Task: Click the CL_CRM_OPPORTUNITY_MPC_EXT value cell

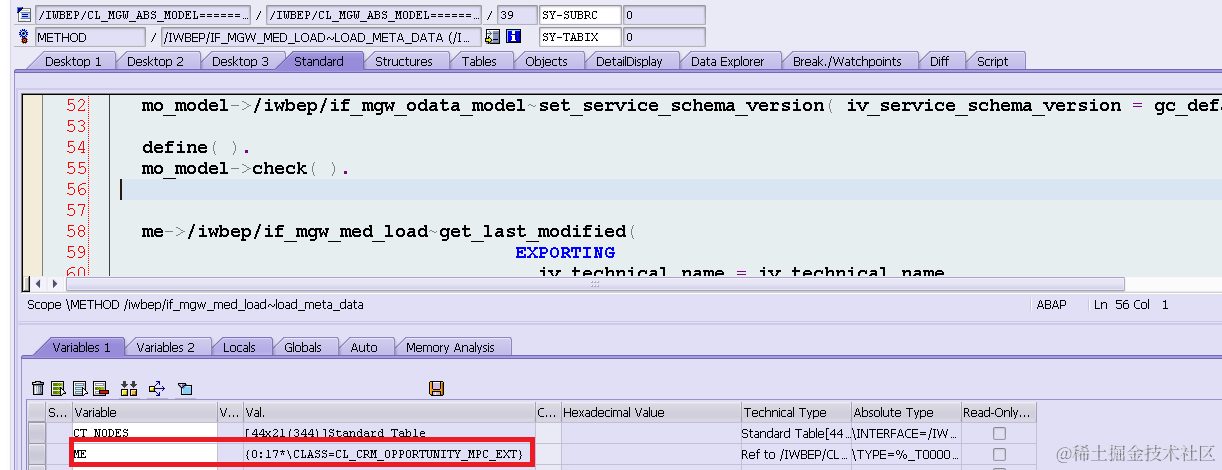Action: tap(389, 454)
